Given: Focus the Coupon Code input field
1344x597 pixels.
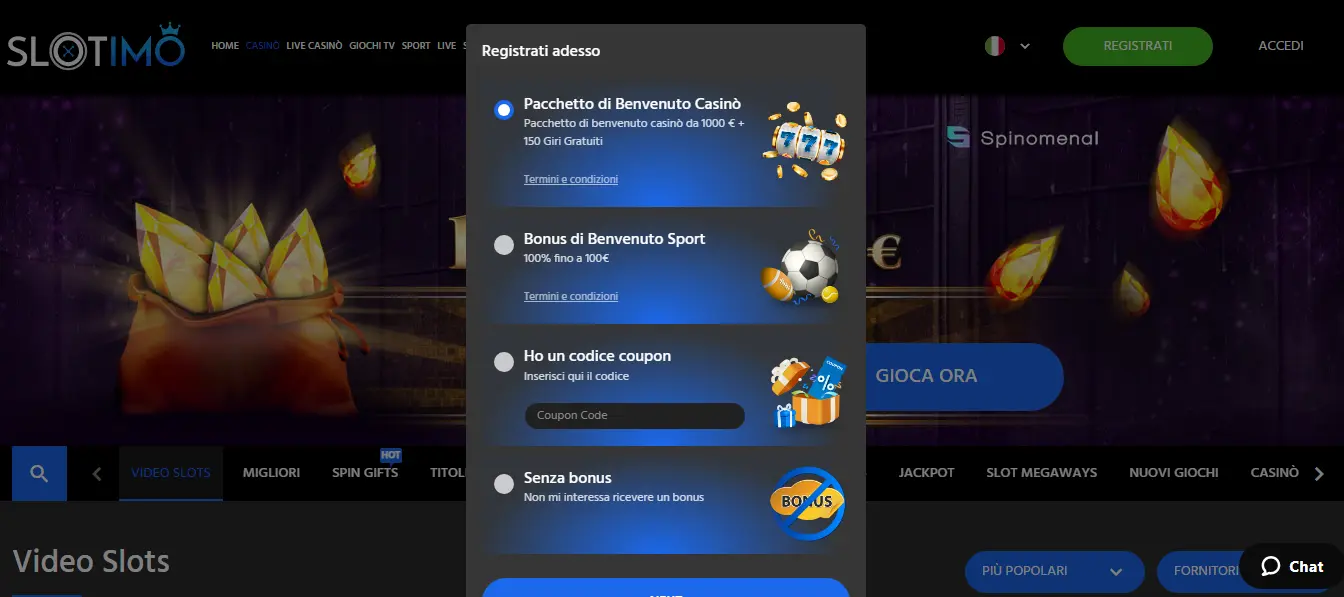Looking at the screenshot, I should 634,415.
